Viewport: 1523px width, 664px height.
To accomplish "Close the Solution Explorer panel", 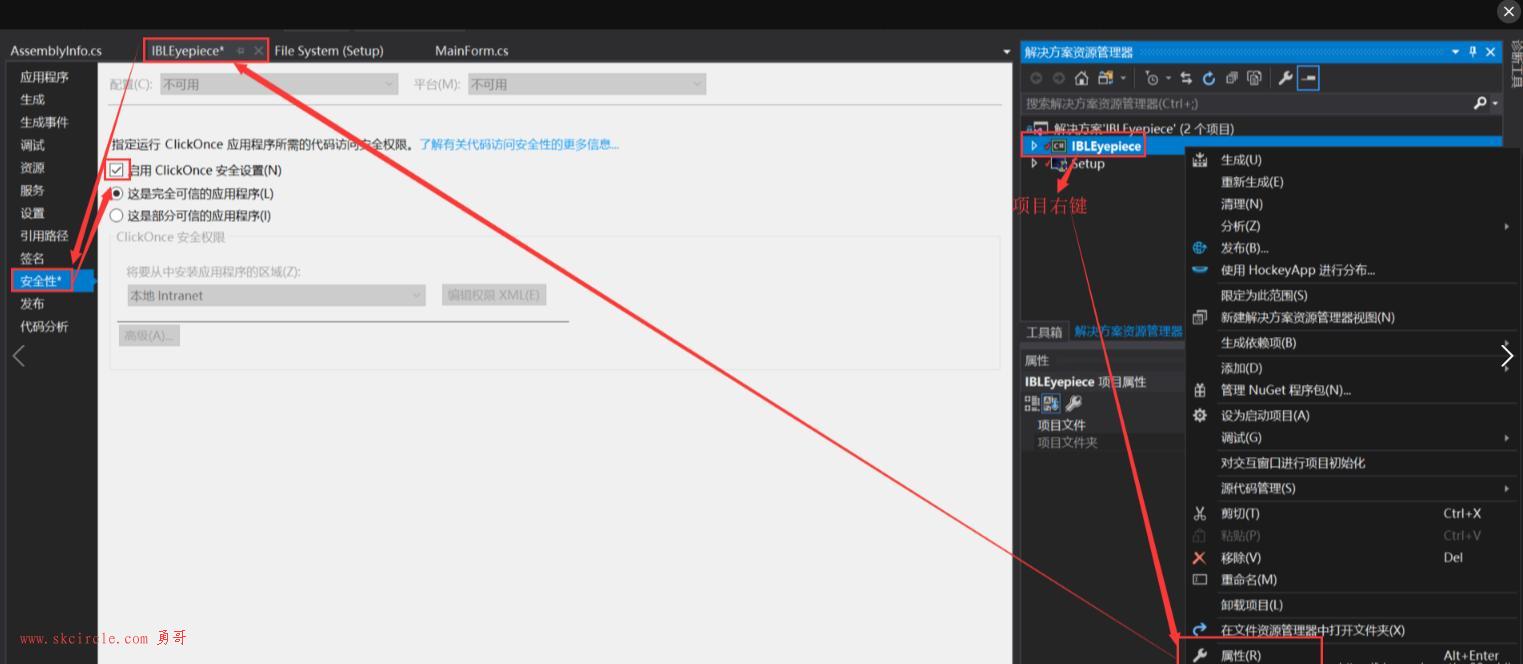I will pos(1491,52).
